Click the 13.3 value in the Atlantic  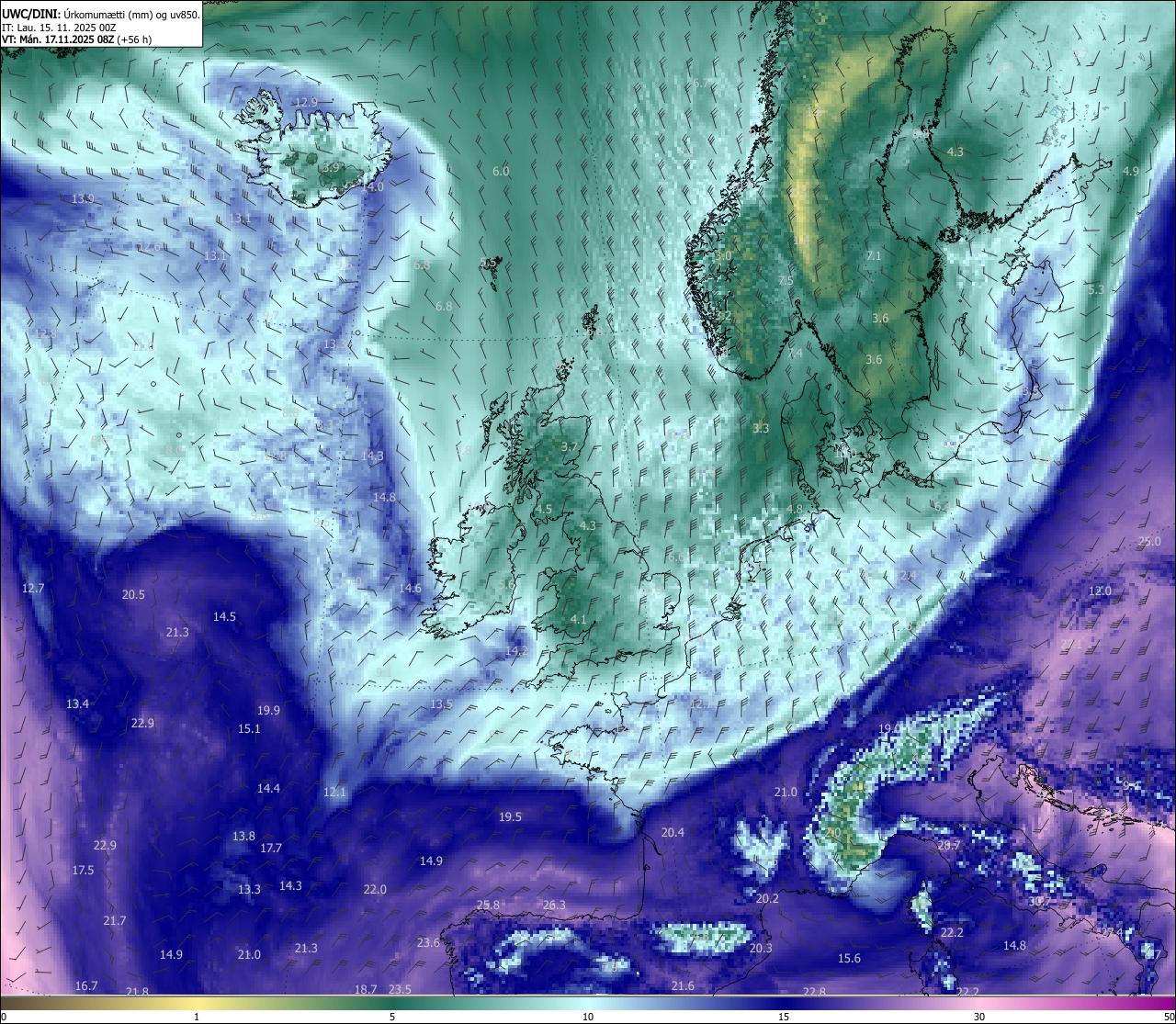pyautogui.click(x=249, y=890)
